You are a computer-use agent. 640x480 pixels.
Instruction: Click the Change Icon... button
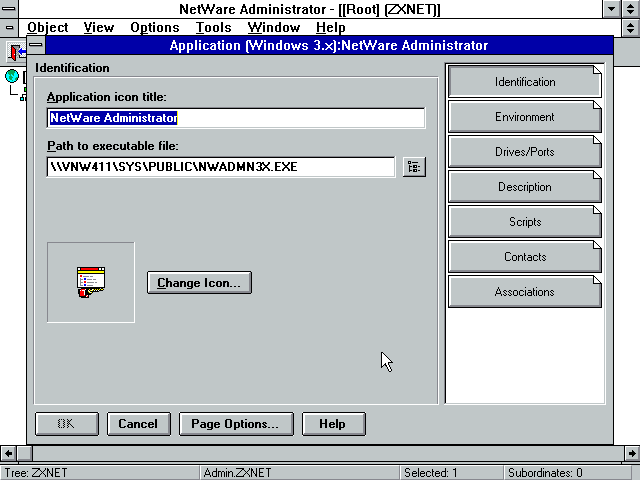pyautogui.click(x=199, y=282)
